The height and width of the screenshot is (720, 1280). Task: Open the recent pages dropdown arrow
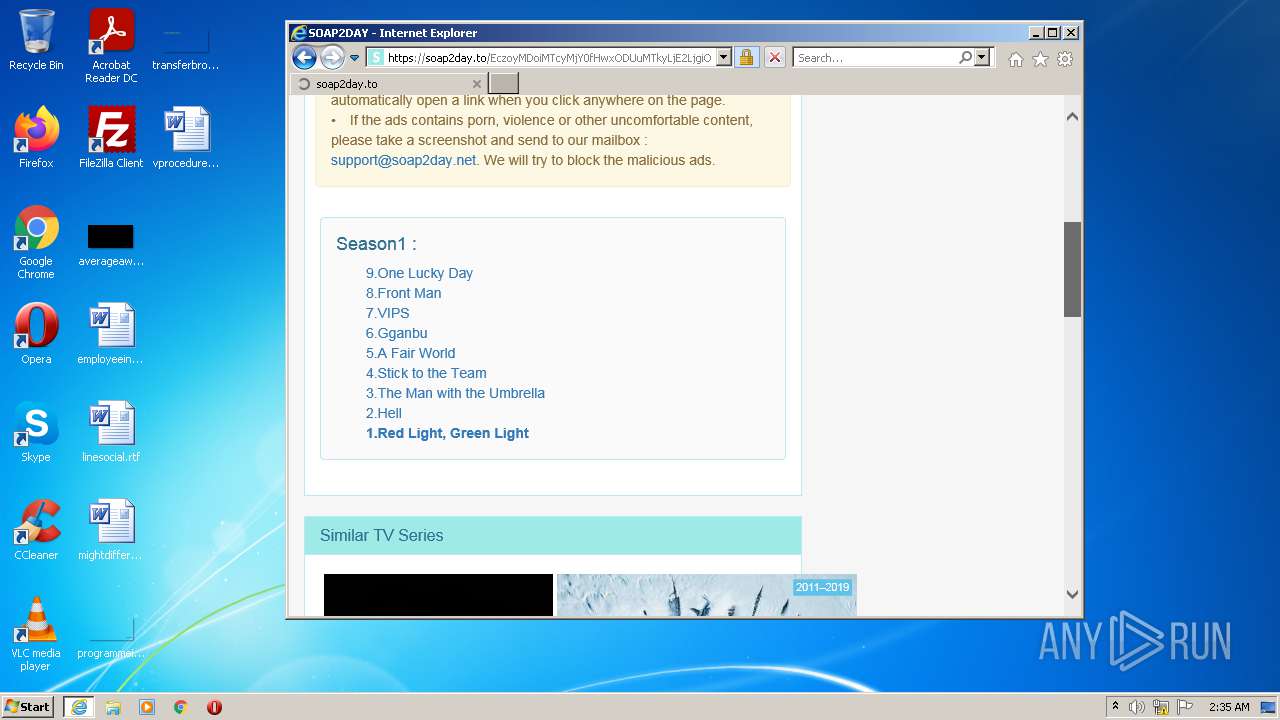pos(354,57)
